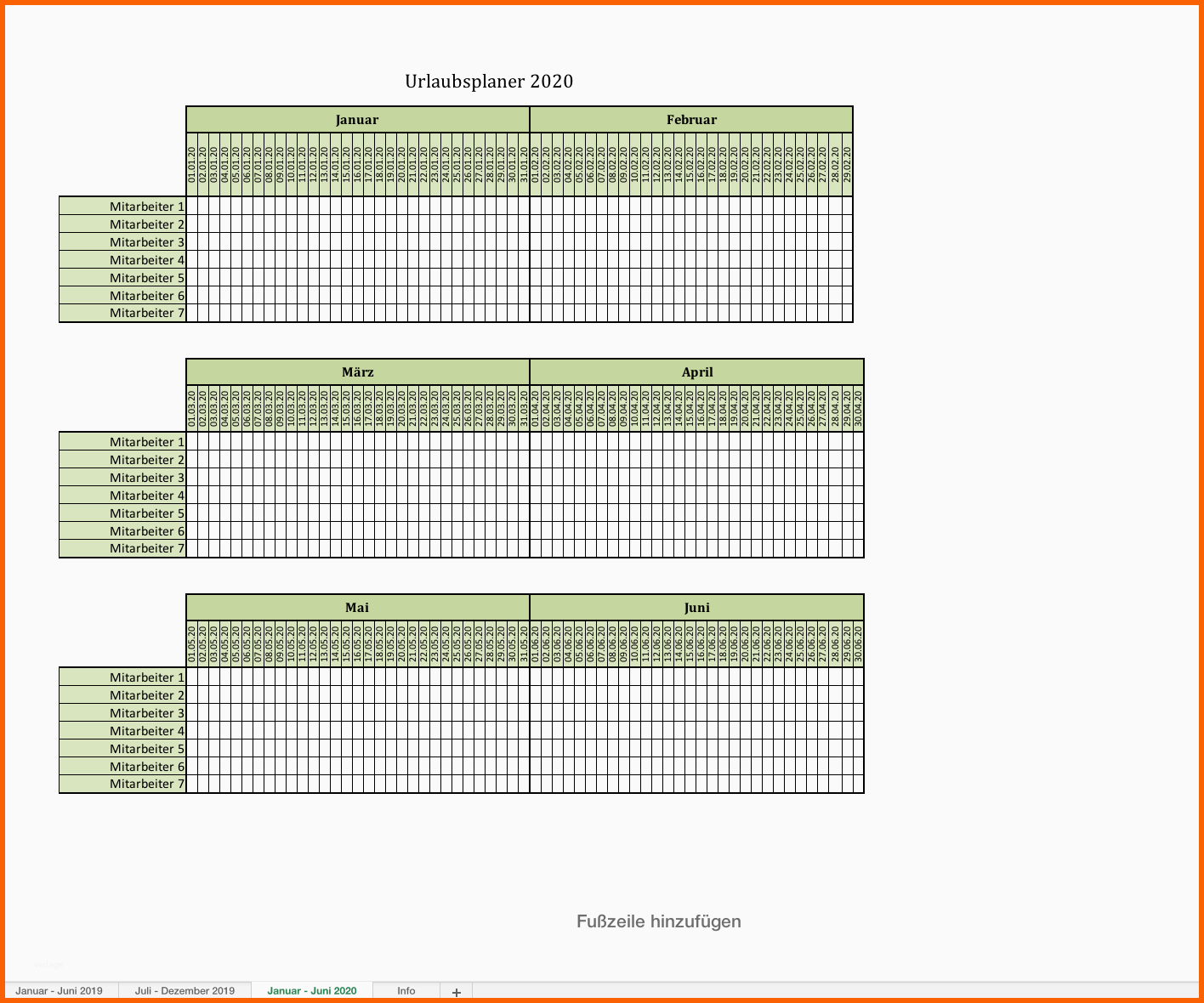Click Mitarbeiter 2 label in the Mai block
1204x1003 pixels.
click(122, 695)
